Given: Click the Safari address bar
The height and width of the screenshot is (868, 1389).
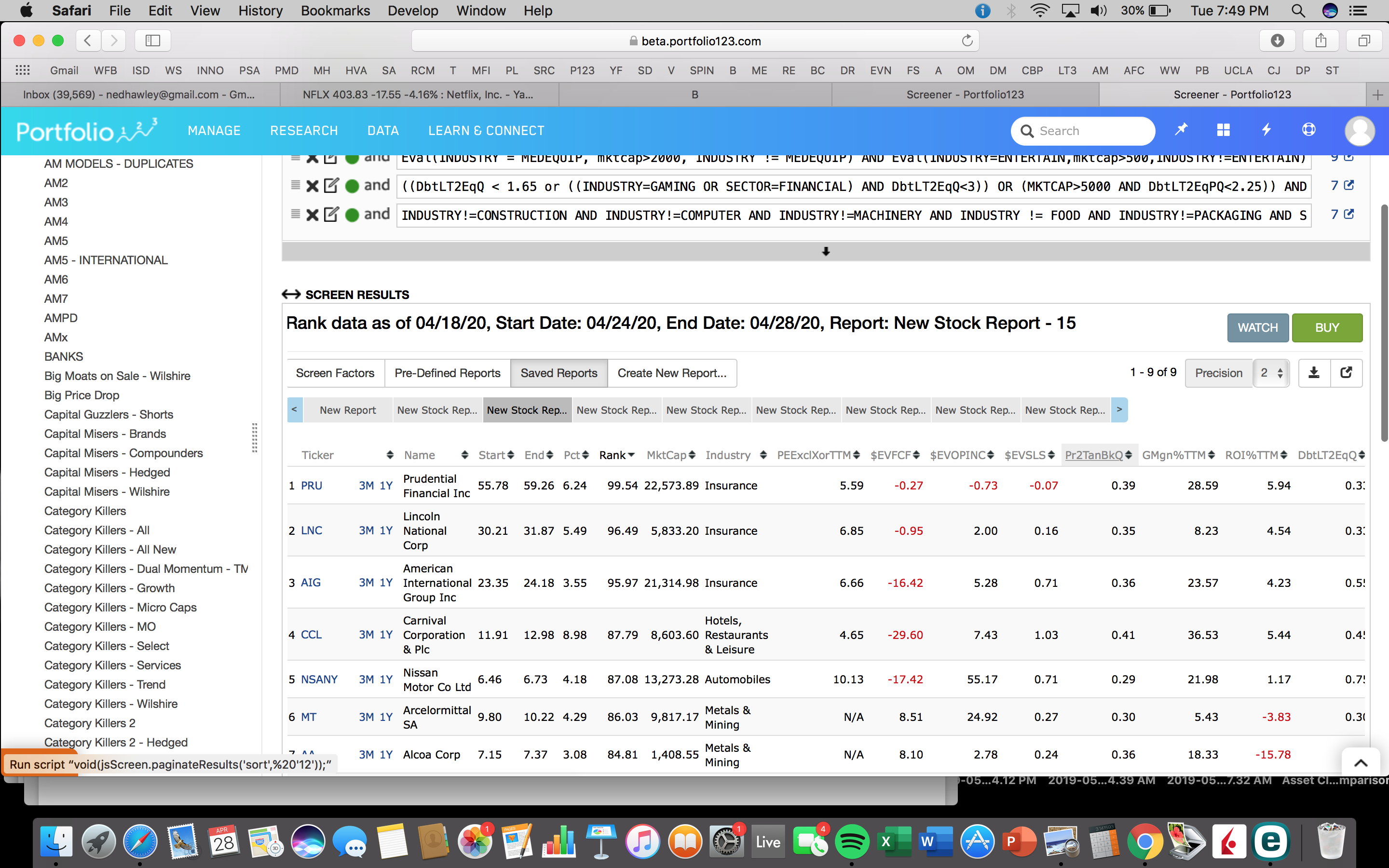Looking at the screenshot, I should 695,41.
